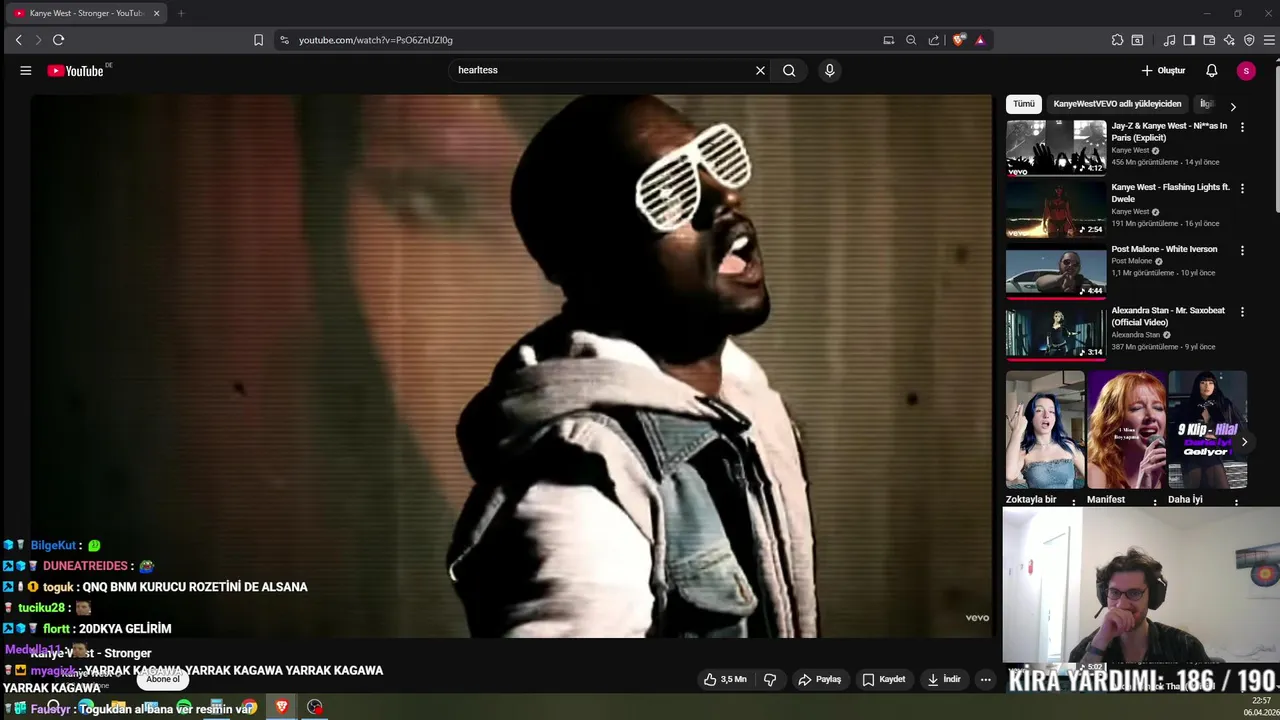This screenshot has height=720, width=1280.
Task: Reload the page in the browser
Action: click(x=58, y=40)
